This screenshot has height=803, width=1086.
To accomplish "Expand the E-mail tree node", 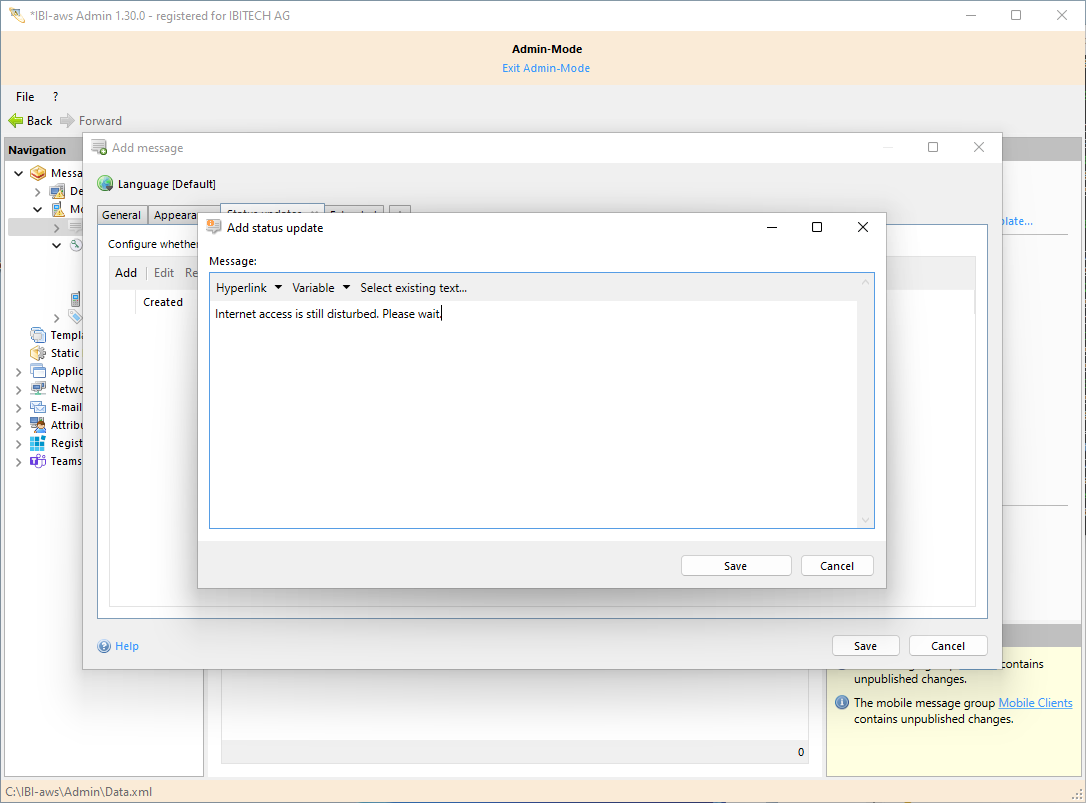I will [x=18, y=408].
